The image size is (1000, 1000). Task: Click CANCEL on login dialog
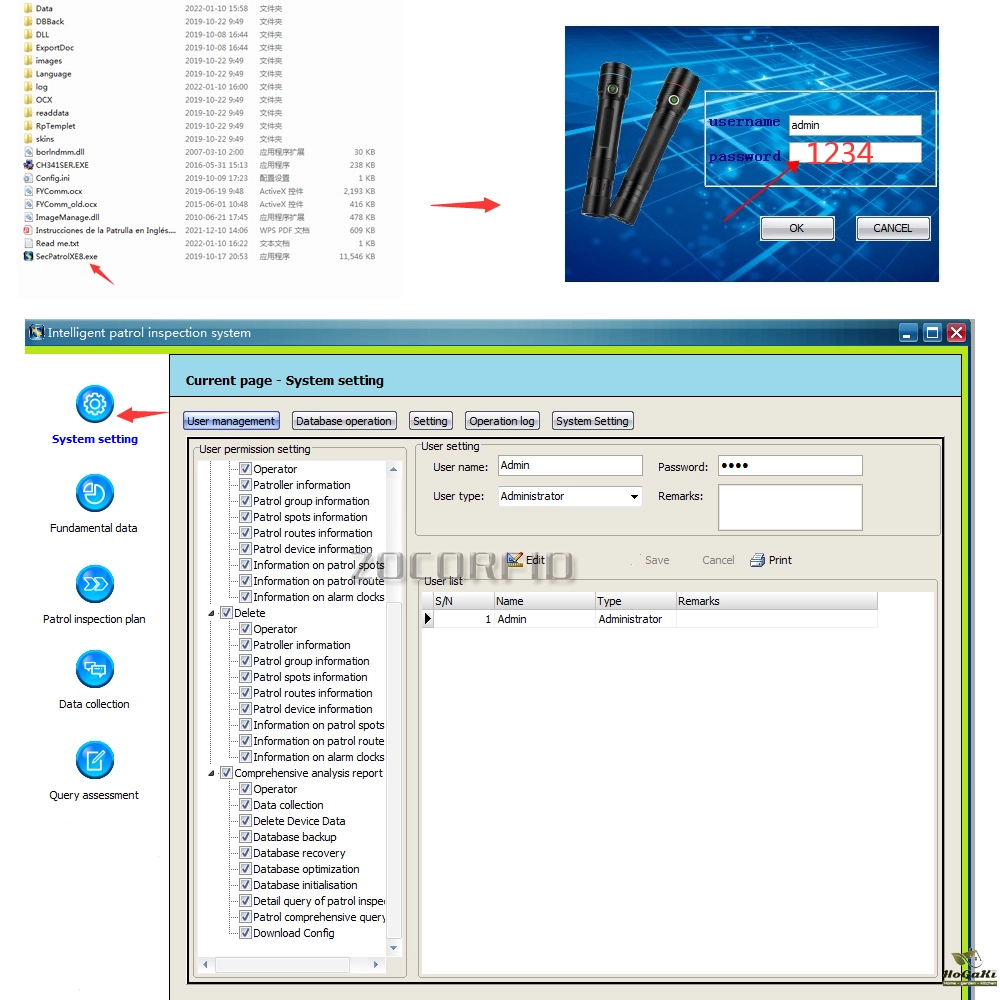892,228
